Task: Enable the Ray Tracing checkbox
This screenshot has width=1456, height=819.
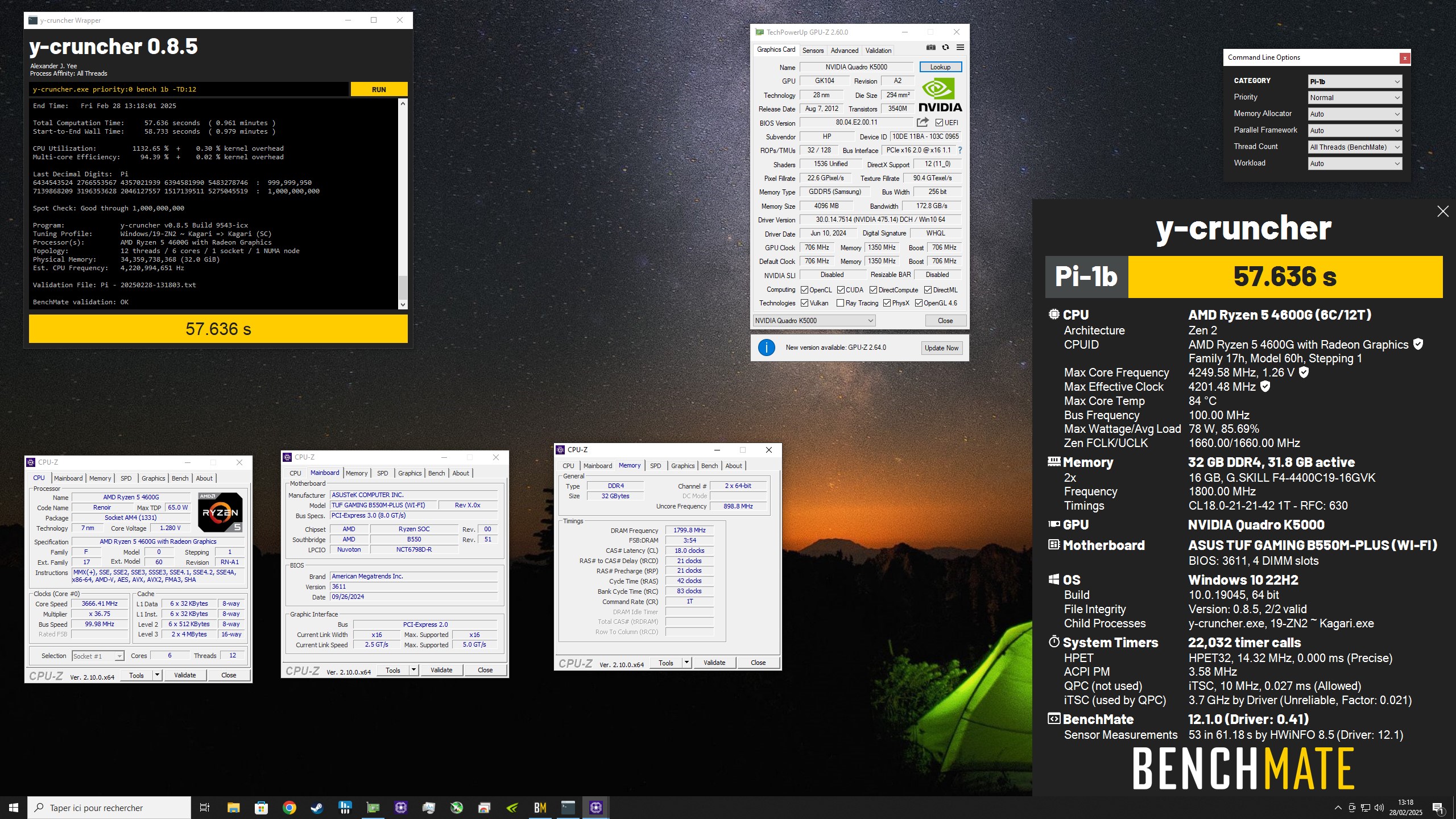Action: coord(841,303)
